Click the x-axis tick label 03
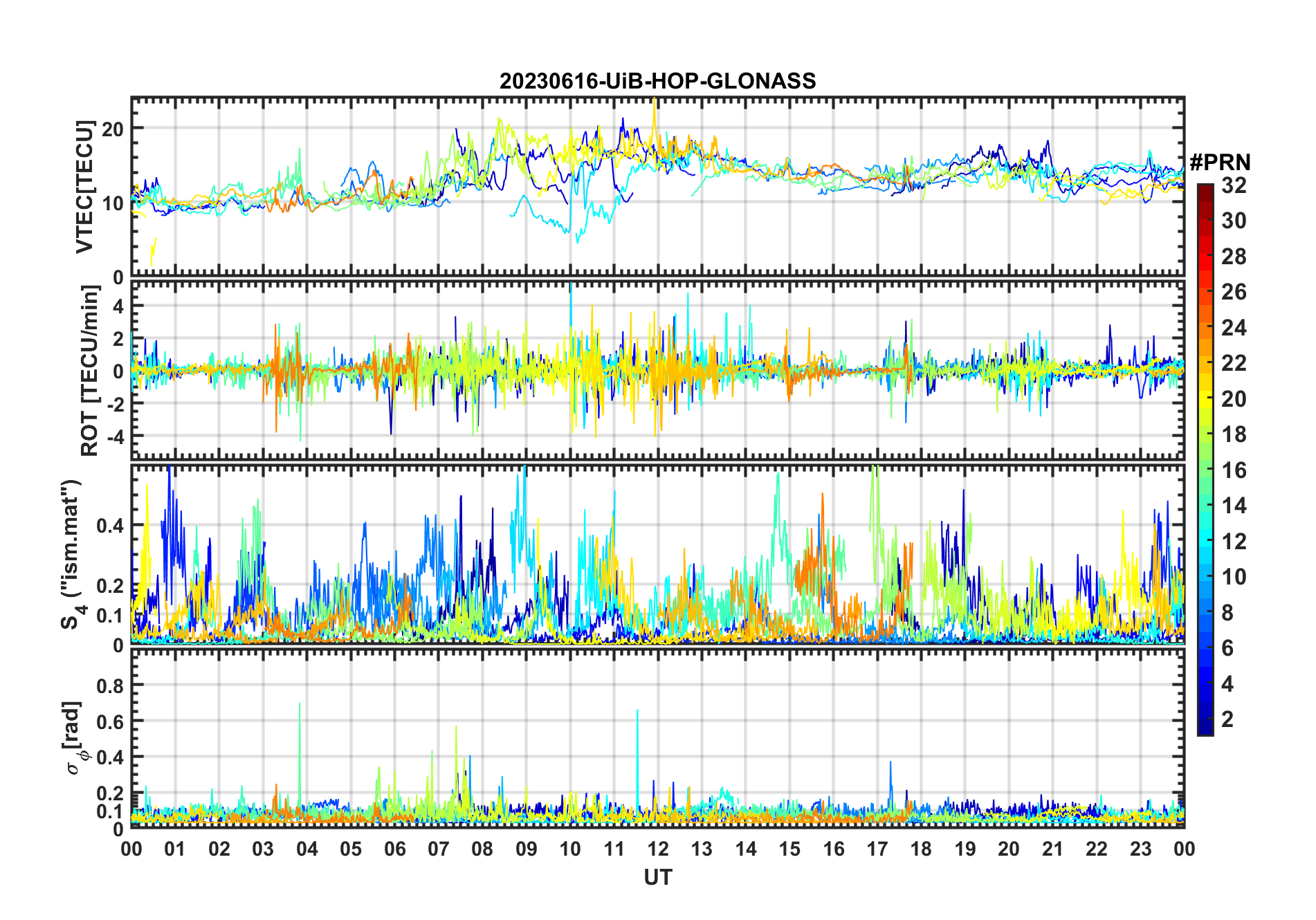This screenshot has height=920, width=1316. click(263, 849)
